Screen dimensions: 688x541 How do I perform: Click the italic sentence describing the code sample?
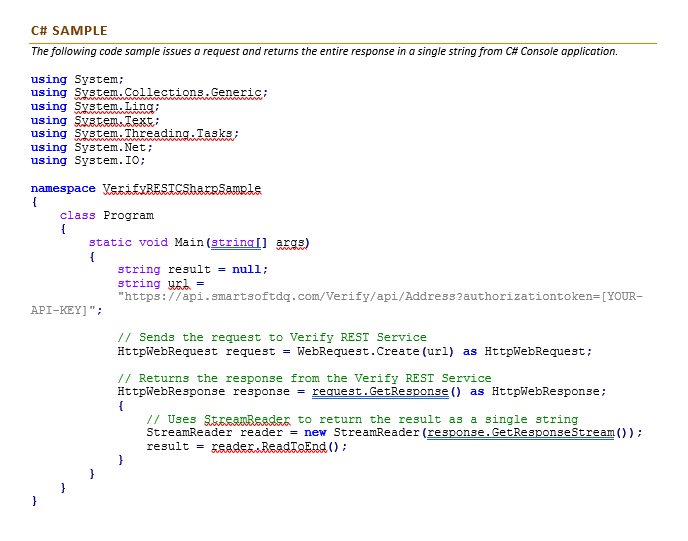pos(324,51)
